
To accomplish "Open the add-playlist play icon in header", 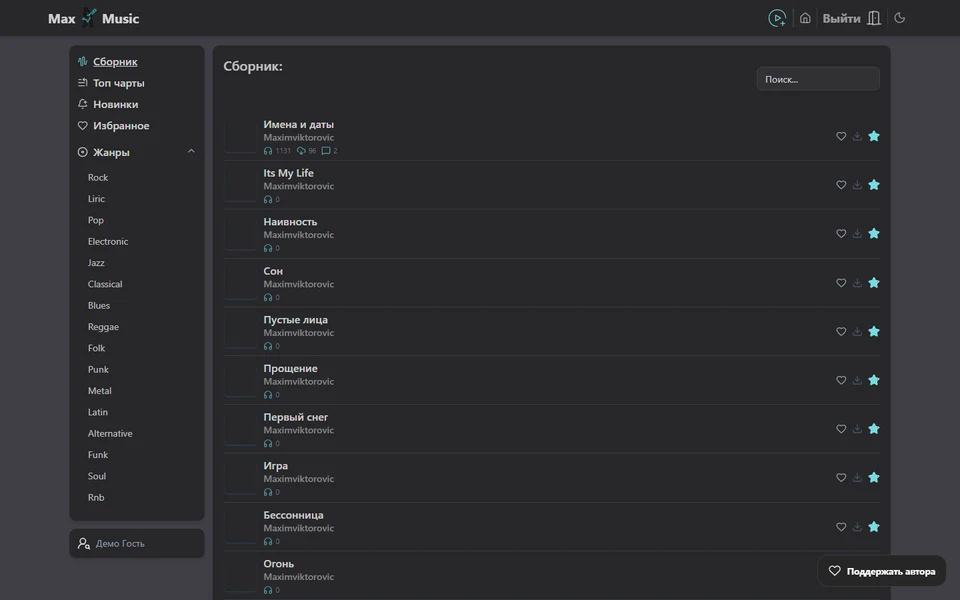I will pos(777,18).
